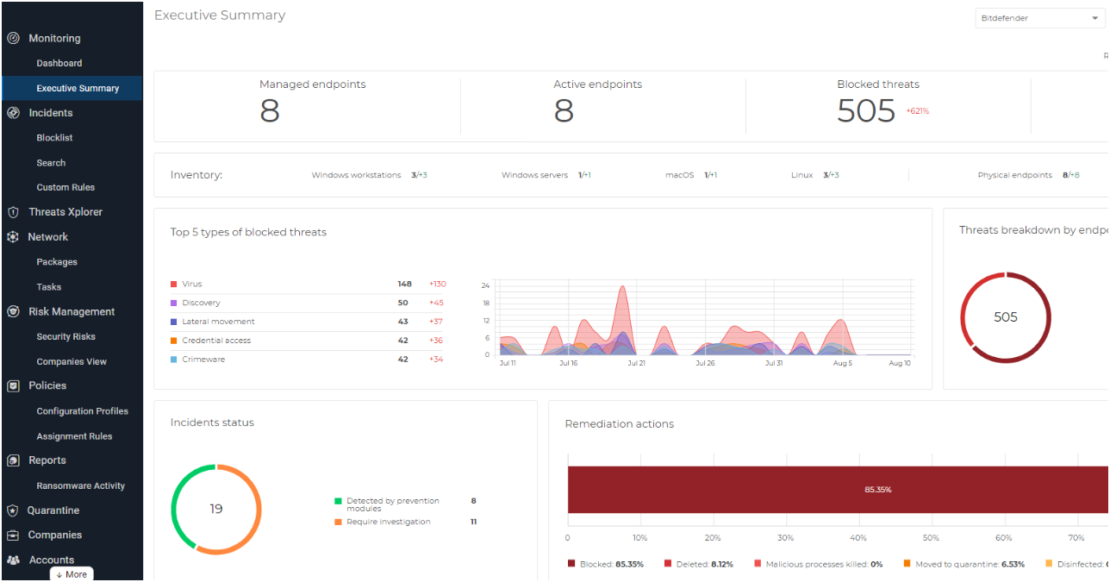Open the Dashboard menu item
Viewport: 1110px width, 582px height.
pos(62,62)
